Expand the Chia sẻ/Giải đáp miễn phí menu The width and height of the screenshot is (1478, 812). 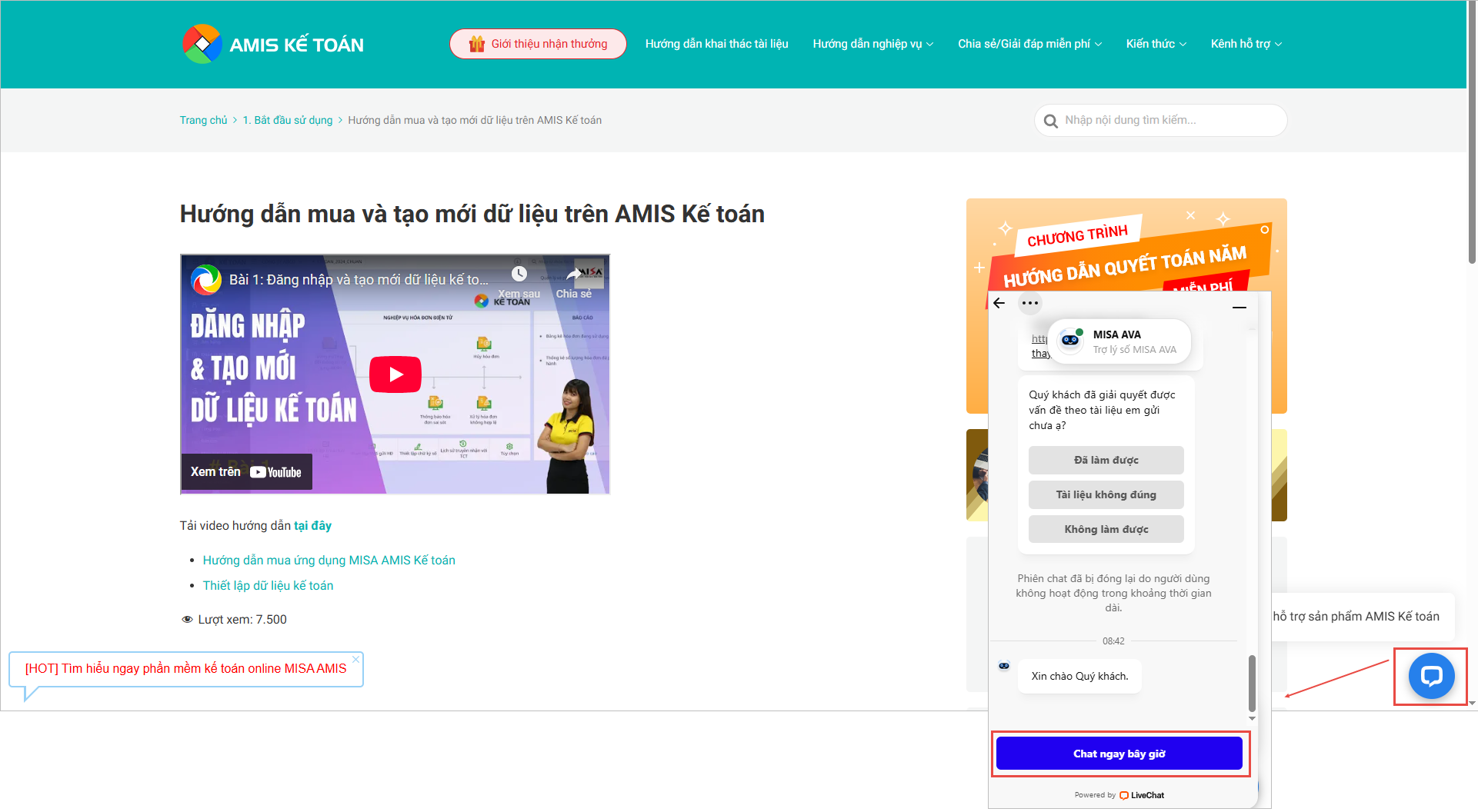click(x=1029, y=44)
